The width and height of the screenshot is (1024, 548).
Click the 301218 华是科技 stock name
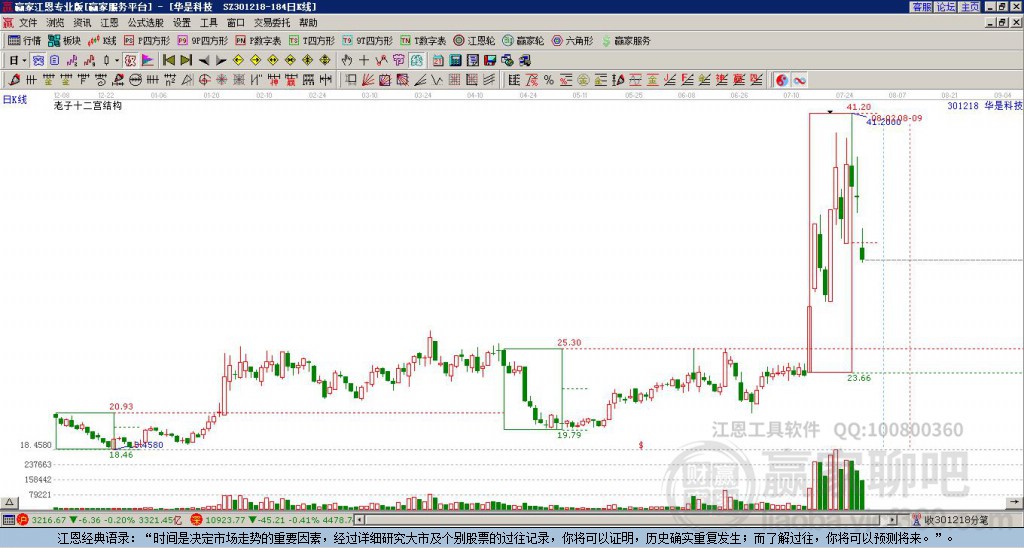click(x=985, y=105)
